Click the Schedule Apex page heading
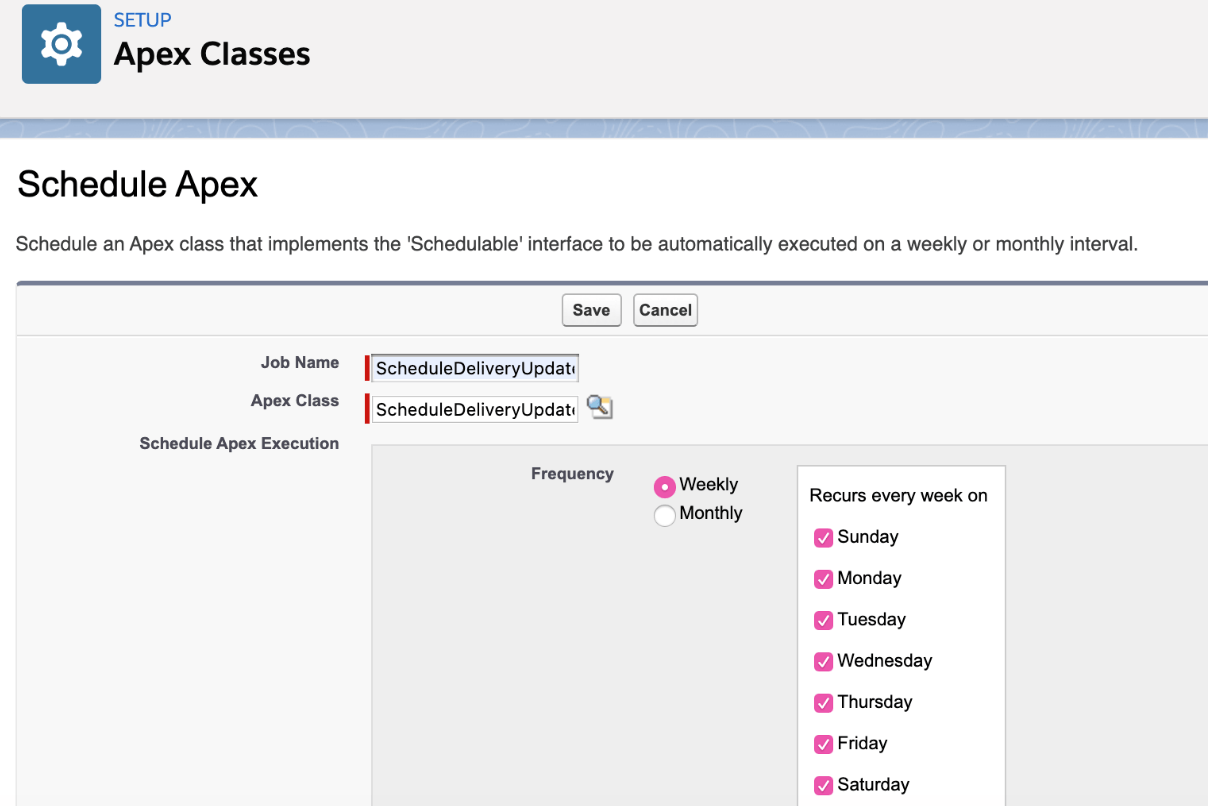This screenshot has height=806, width=1208. click(x=137, y=184)
